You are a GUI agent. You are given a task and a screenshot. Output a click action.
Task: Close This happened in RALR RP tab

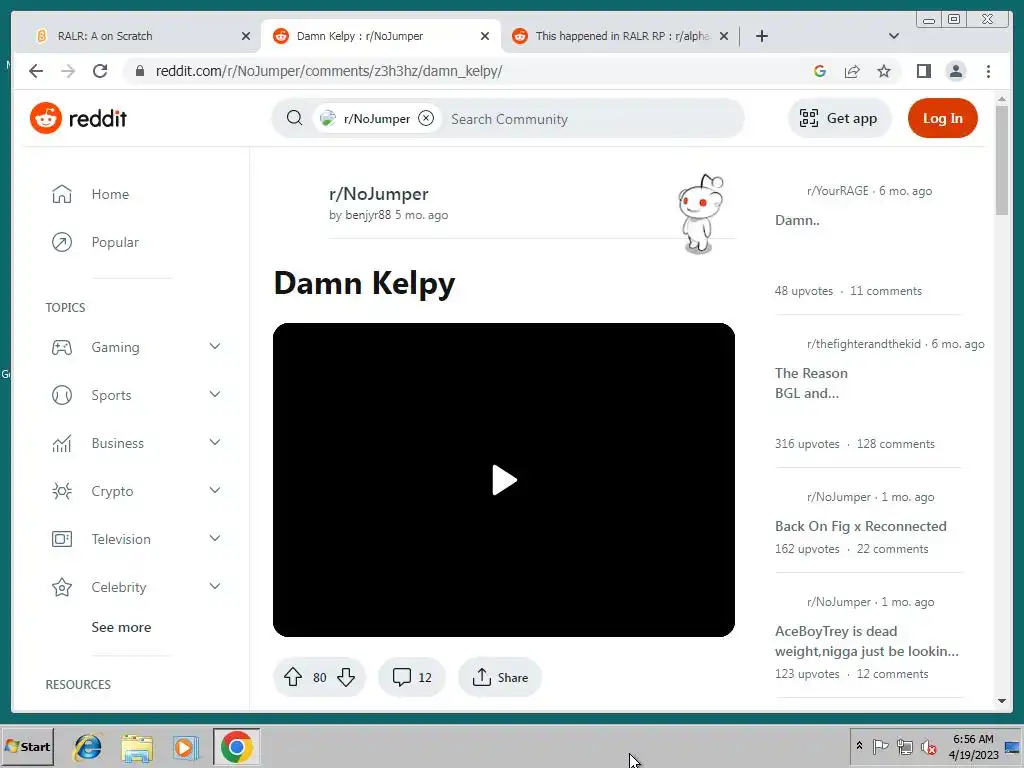(724, 36)
